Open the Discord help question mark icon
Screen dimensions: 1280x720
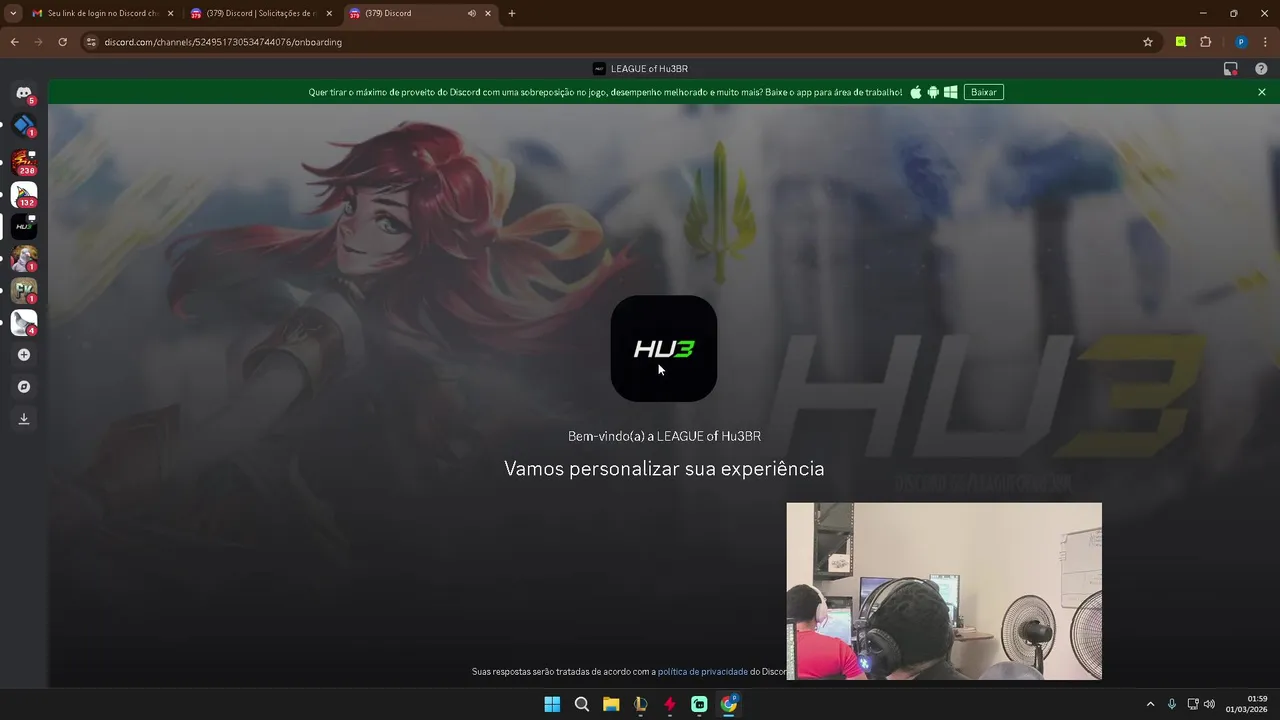tap(1261, 69)
